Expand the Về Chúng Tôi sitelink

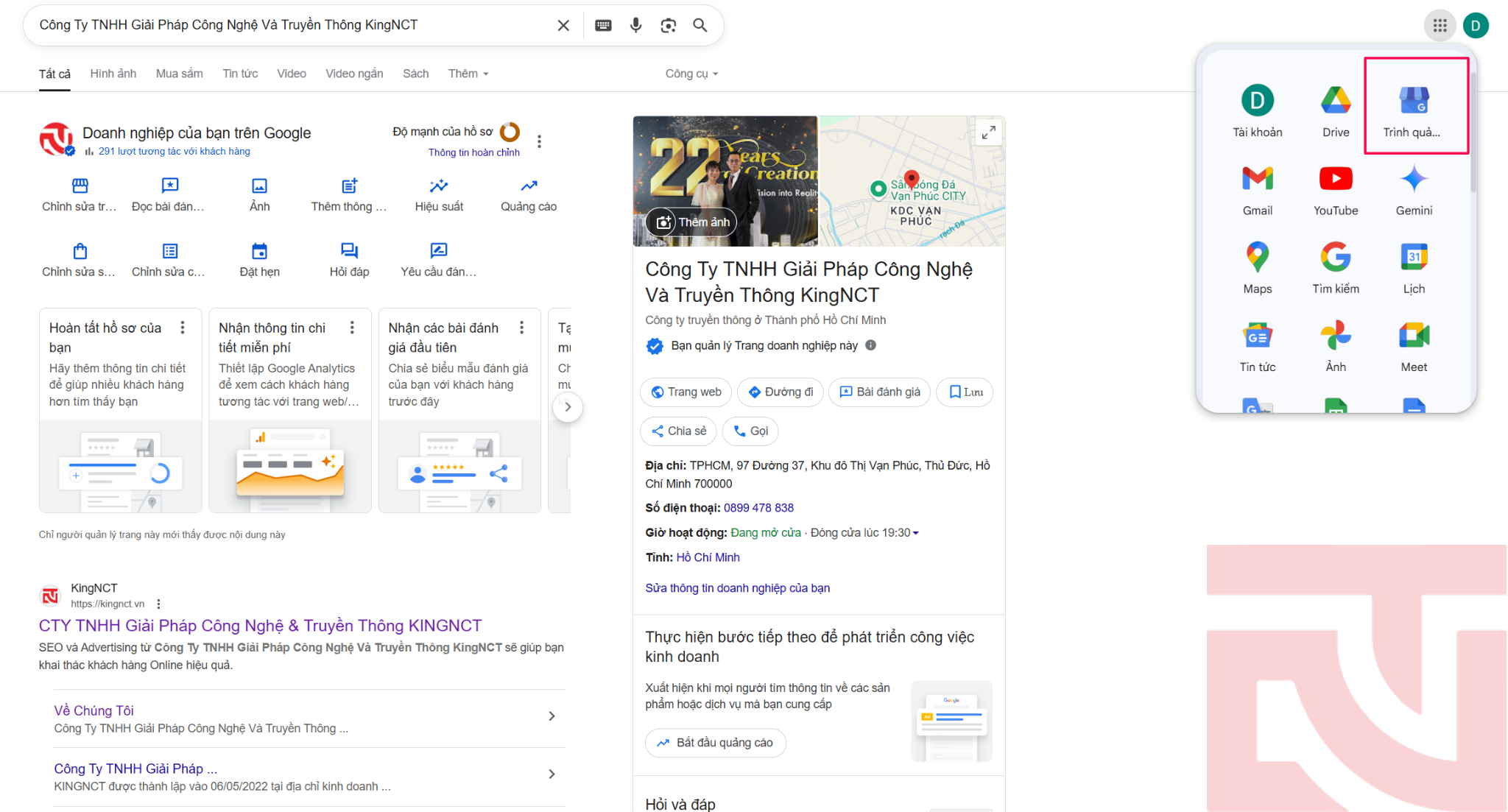[x=552, y=716]
